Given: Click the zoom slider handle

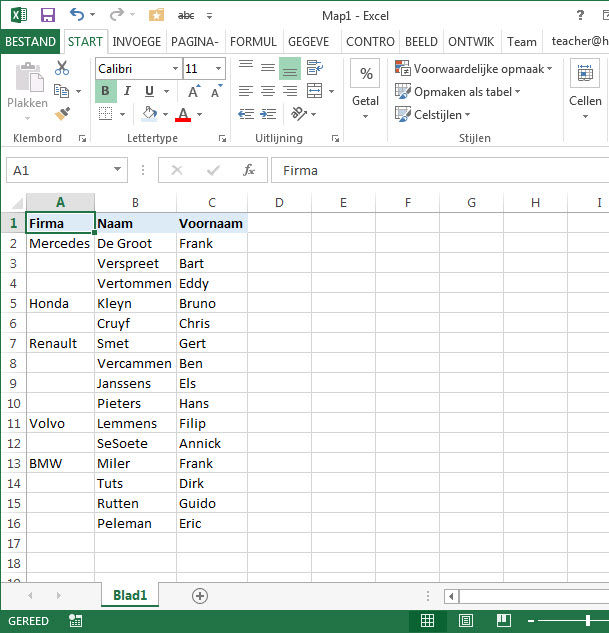Looking at the screenshot, I should pyautogui.click(x=588, y=620).
